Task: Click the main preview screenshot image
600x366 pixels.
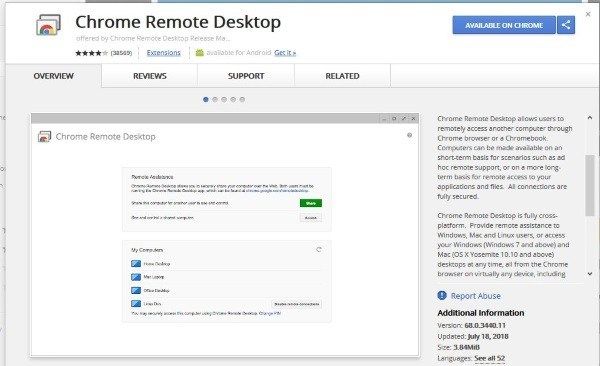Action: pyautogui.click(x=225, y=235)
